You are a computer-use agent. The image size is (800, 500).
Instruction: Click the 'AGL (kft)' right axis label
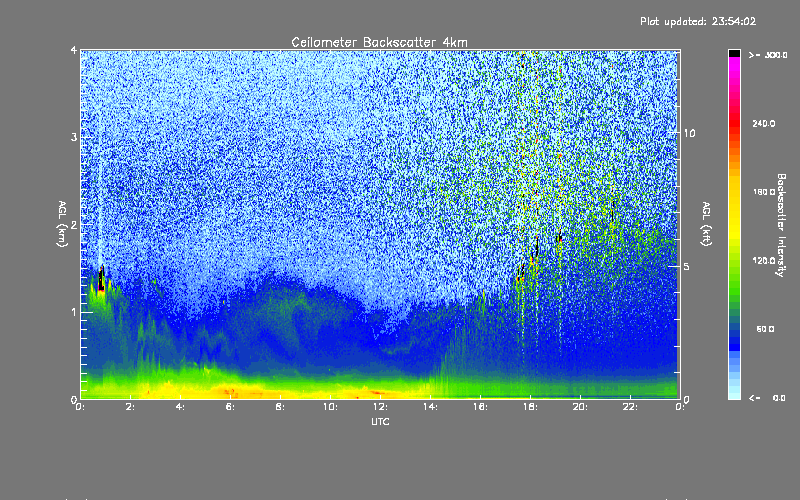707,224
